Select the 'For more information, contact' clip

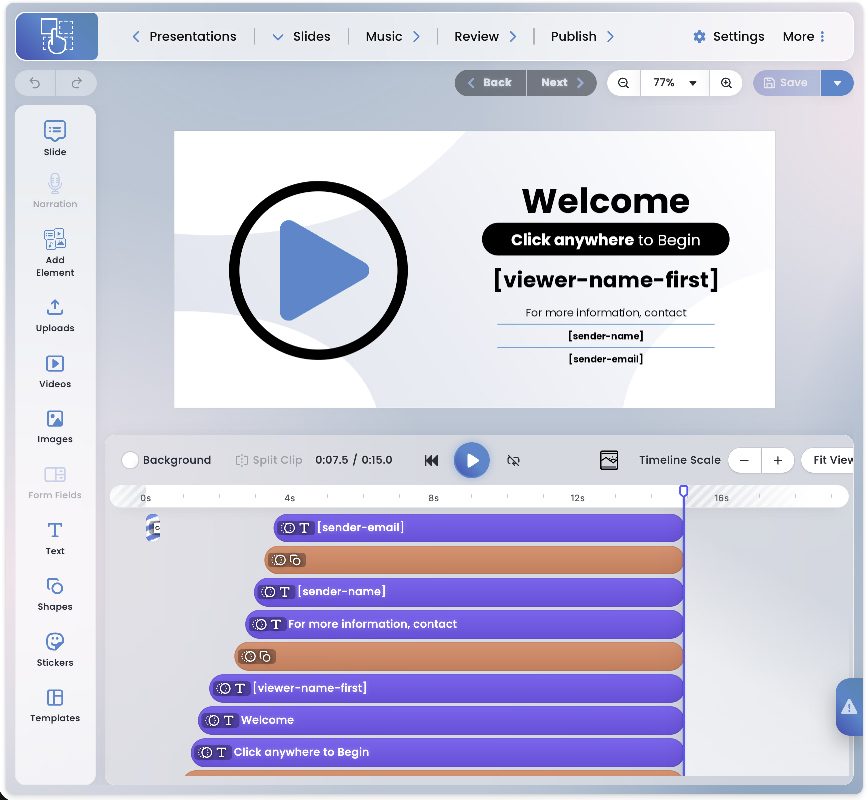[464, 624]
